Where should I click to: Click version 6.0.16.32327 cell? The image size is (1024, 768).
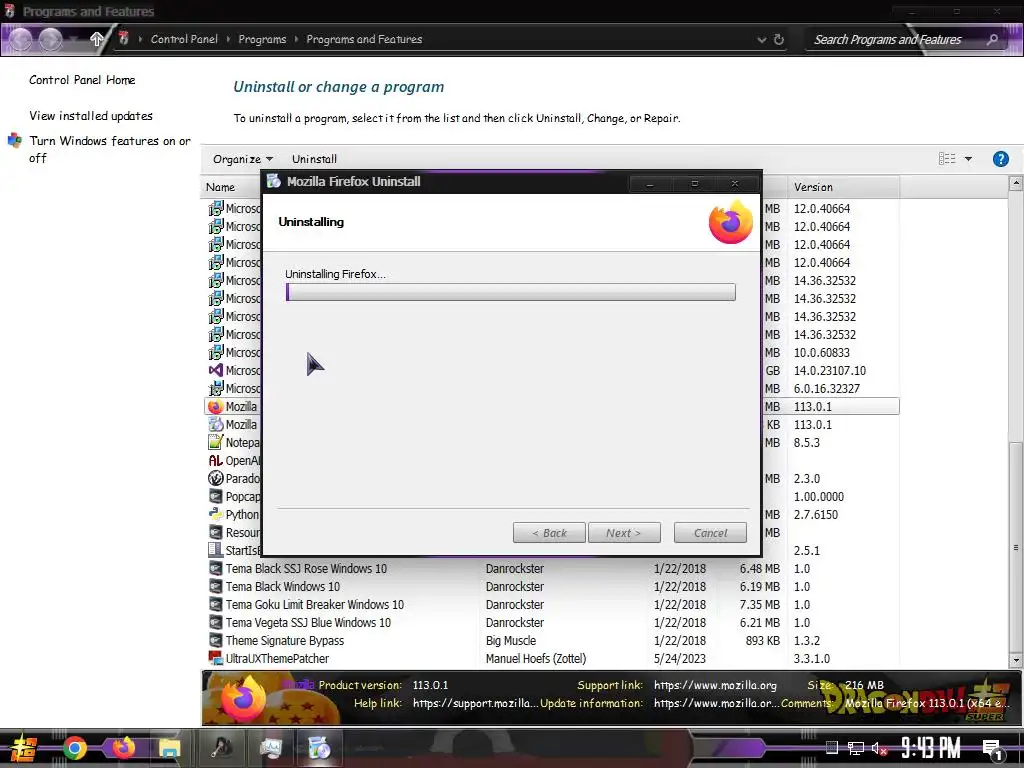click(x=827, y=389)
